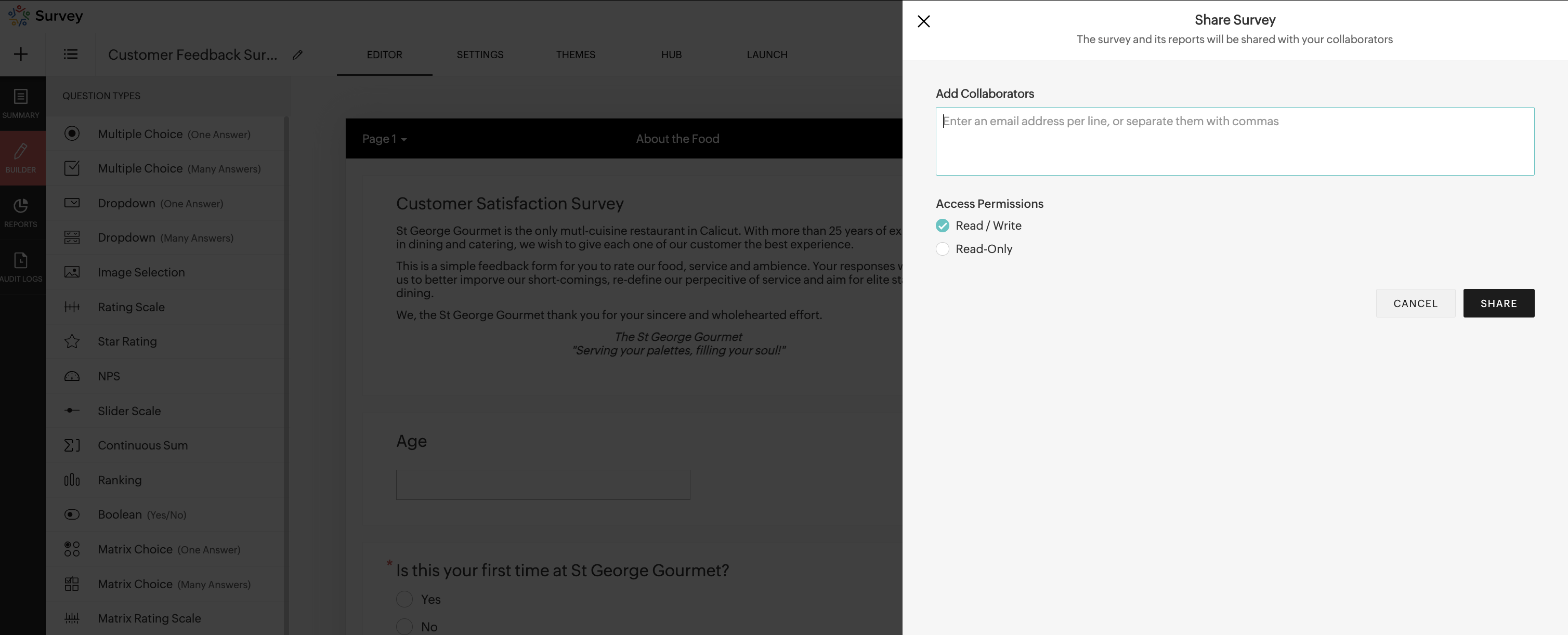Click the Add Collaborators email field

[x=1234, y=141]
